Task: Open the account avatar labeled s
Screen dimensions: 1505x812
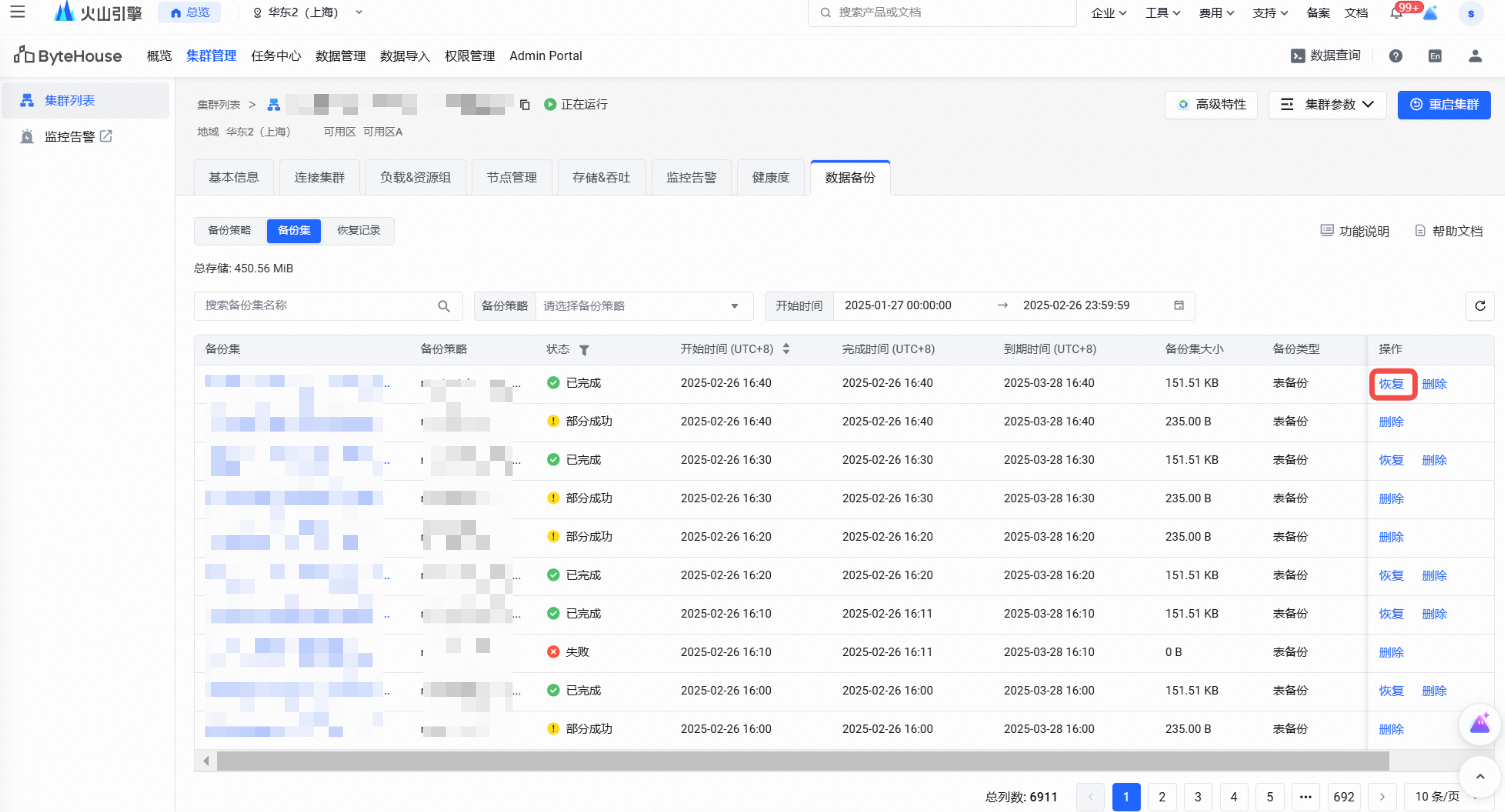Action: (1471, 14)
